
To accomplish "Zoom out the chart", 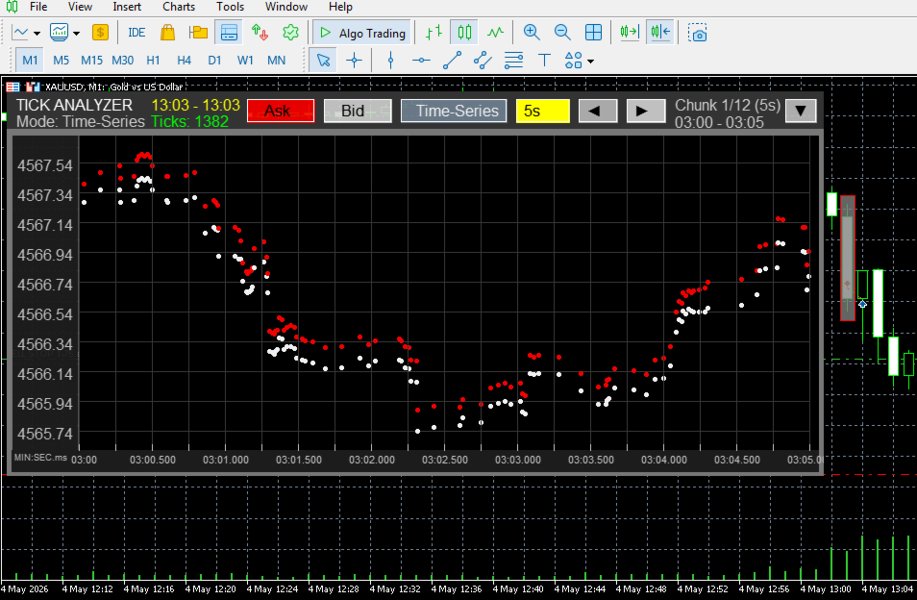I will click(x=563, y=33).
